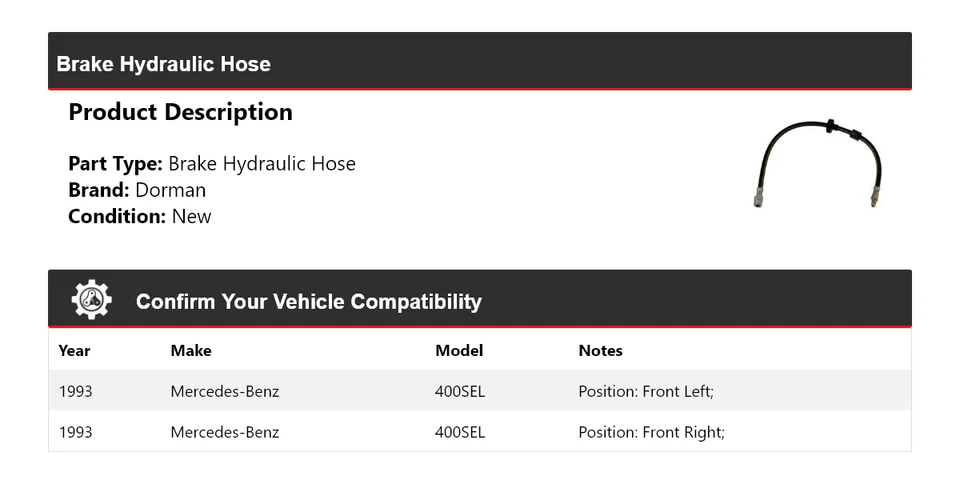
Task: Click 400SEL in the Front Left row
Action: pyautogui.click(x=460, y=391)
